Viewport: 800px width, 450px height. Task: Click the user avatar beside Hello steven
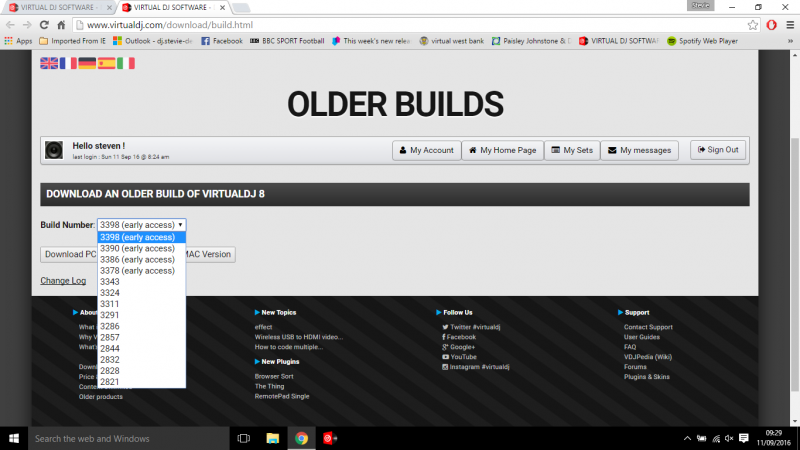point(54,151)
